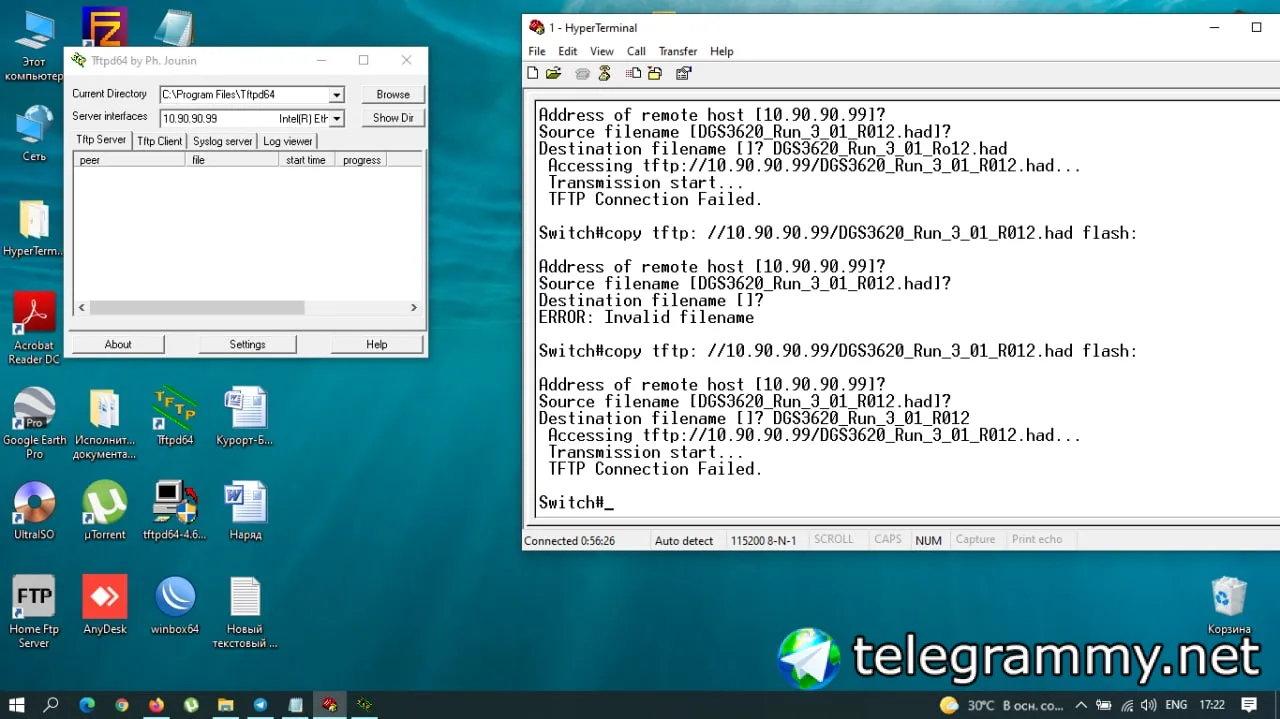Click the right scroll arrow in Tftpd64 list
Screen dimensions: 1280x719
(414, 308)
